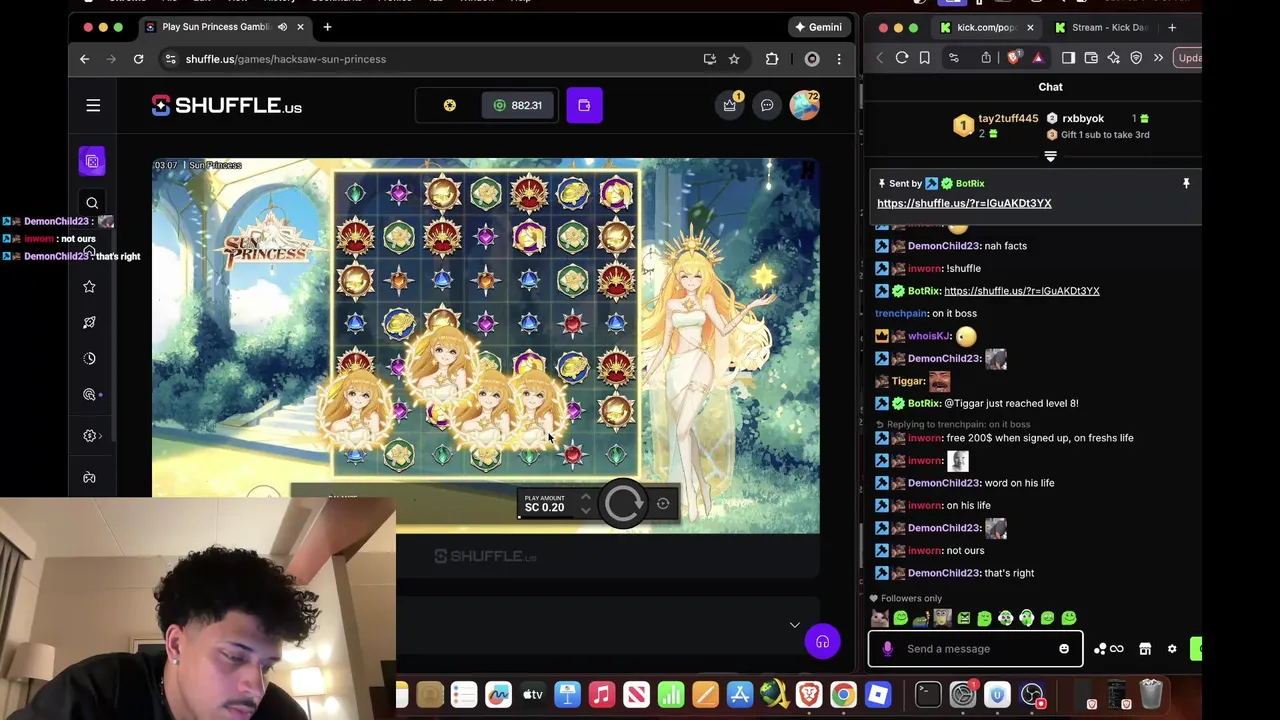Insert the cat emote from quick emotes
The height and width of the screenshot is (720, 1280).
(880, 619)
